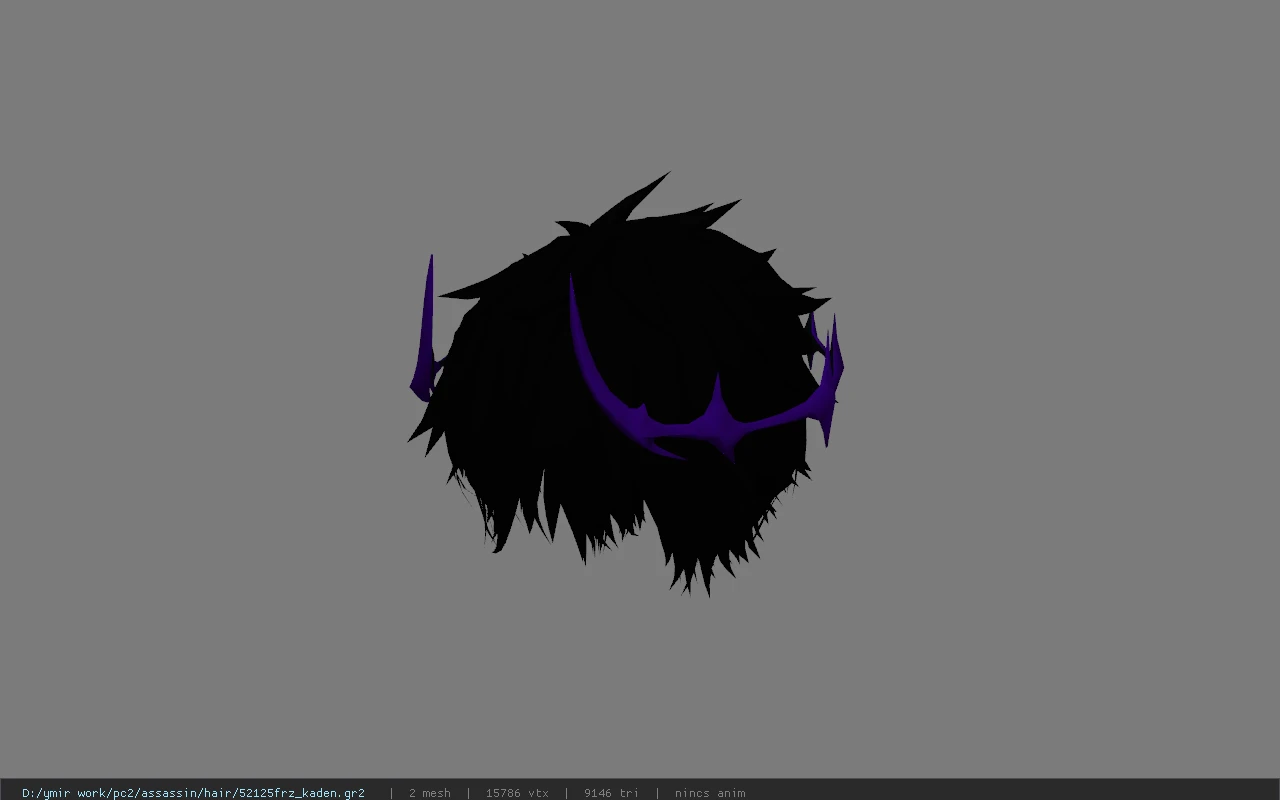Click the "9146 tri" triangle count
The width and height of the screenshot is (1280, 800).
[x=611, y=793]
